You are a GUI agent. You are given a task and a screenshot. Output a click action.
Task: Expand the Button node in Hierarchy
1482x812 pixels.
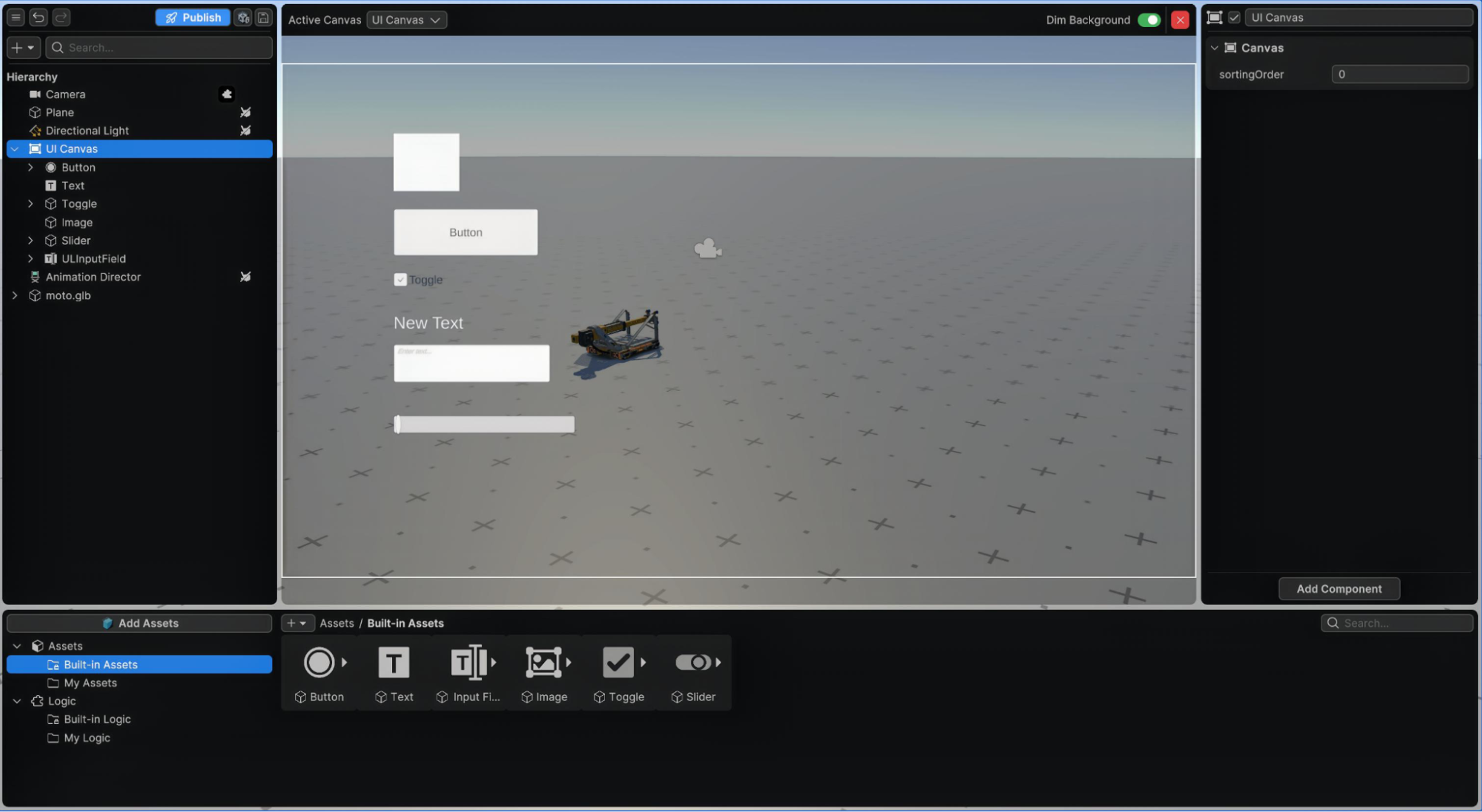[30, 167]
